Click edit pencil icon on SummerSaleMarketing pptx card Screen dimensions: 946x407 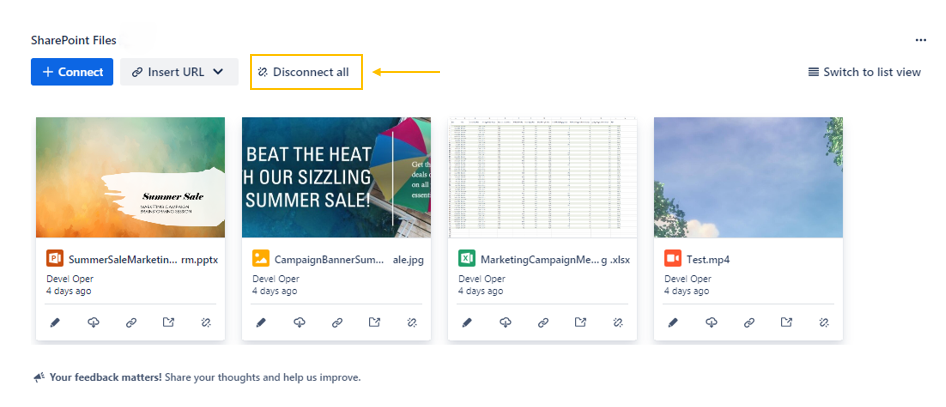coord(55,322)
